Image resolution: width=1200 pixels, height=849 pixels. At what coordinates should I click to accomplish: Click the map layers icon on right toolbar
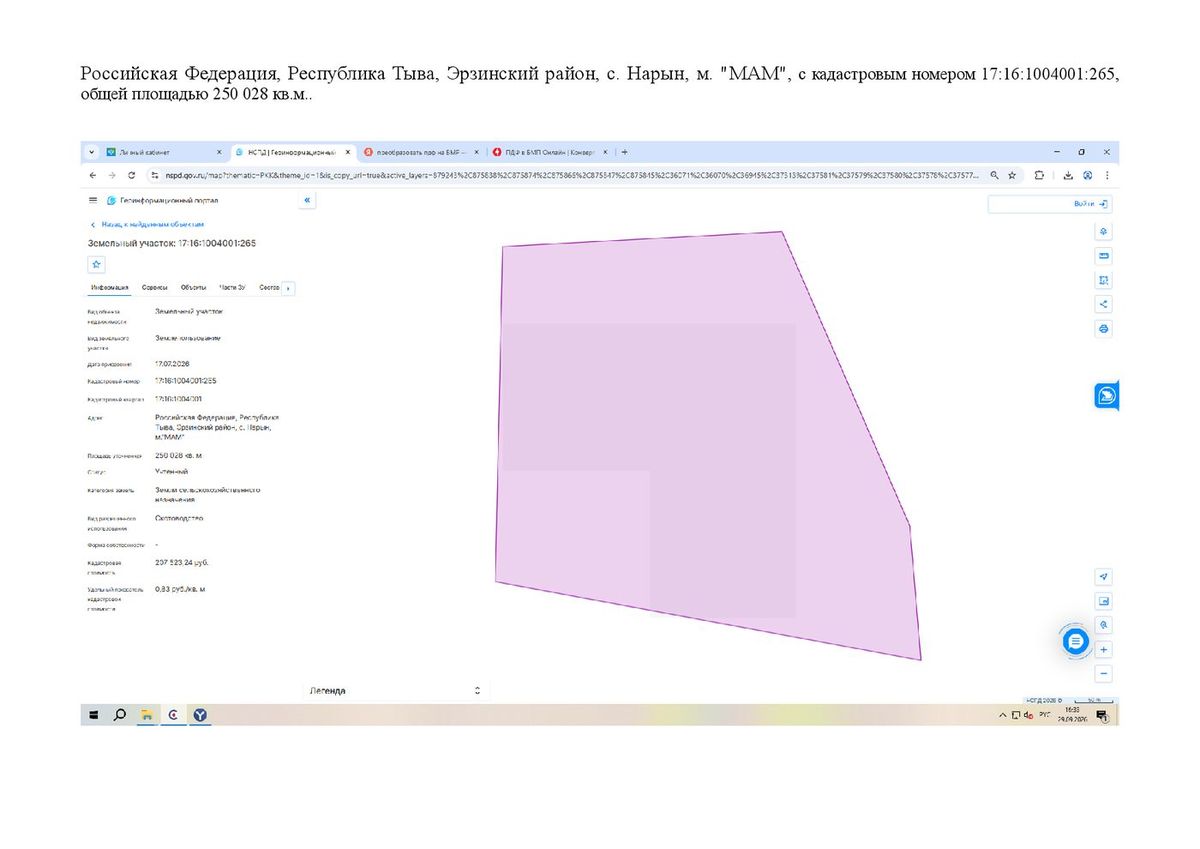tap(1104, 231)
